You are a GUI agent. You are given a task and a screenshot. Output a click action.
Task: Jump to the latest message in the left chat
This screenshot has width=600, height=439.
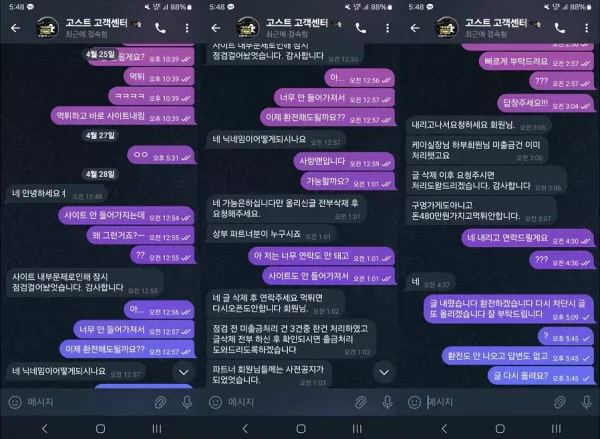[184, 372]
